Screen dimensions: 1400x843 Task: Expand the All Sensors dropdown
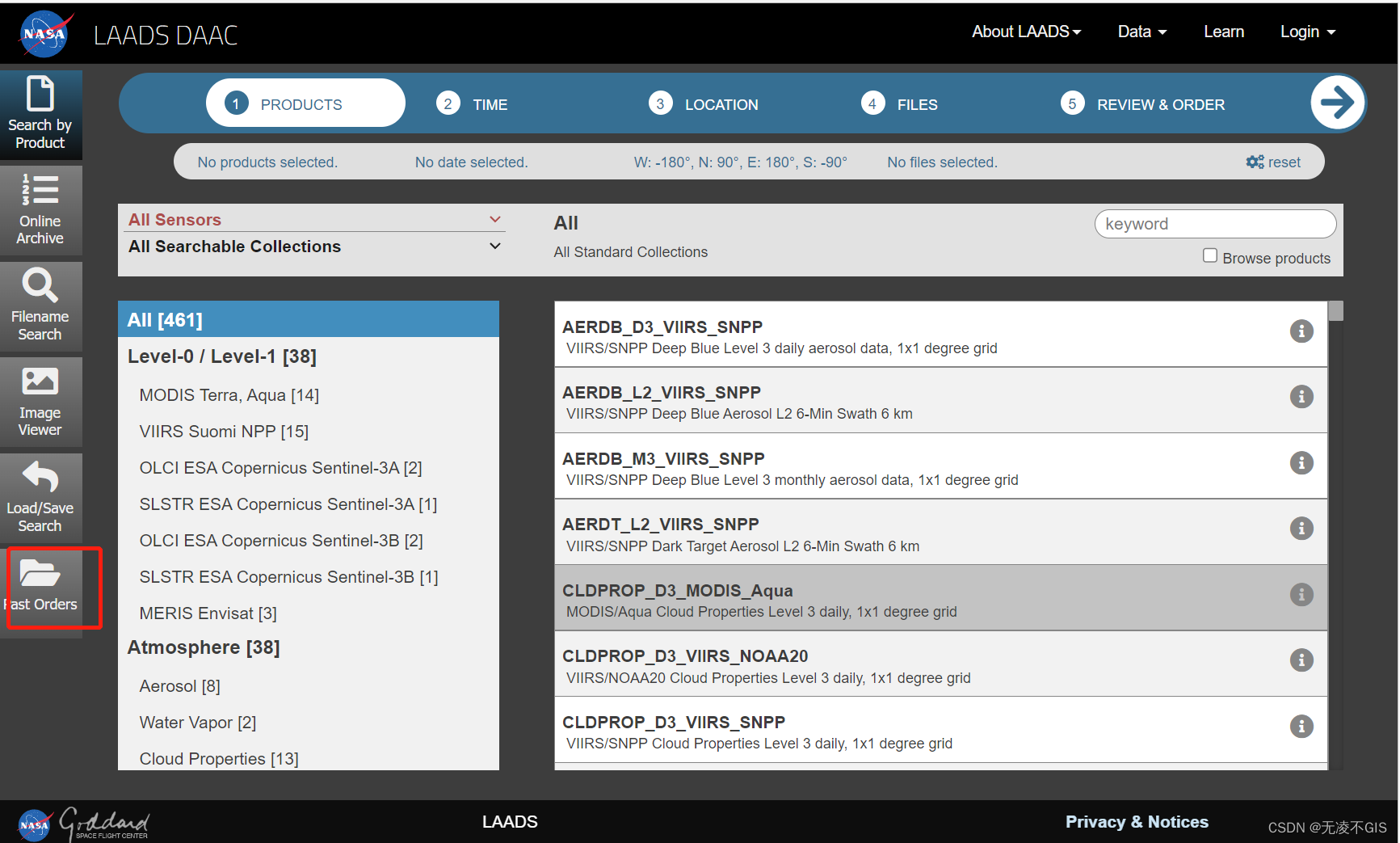click(x=315, y=220)
